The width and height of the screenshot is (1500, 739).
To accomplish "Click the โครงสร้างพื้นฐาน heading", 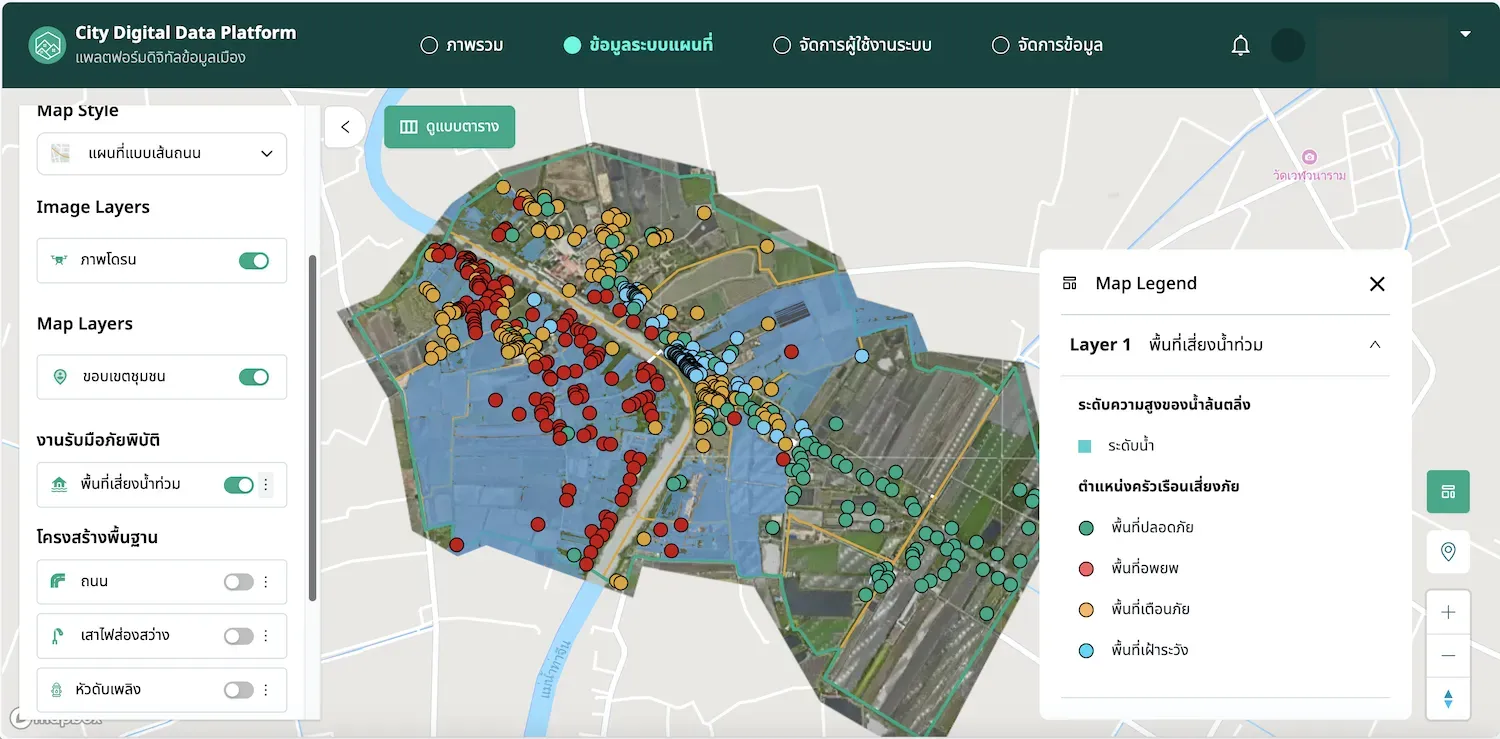I will pos(97,537).
